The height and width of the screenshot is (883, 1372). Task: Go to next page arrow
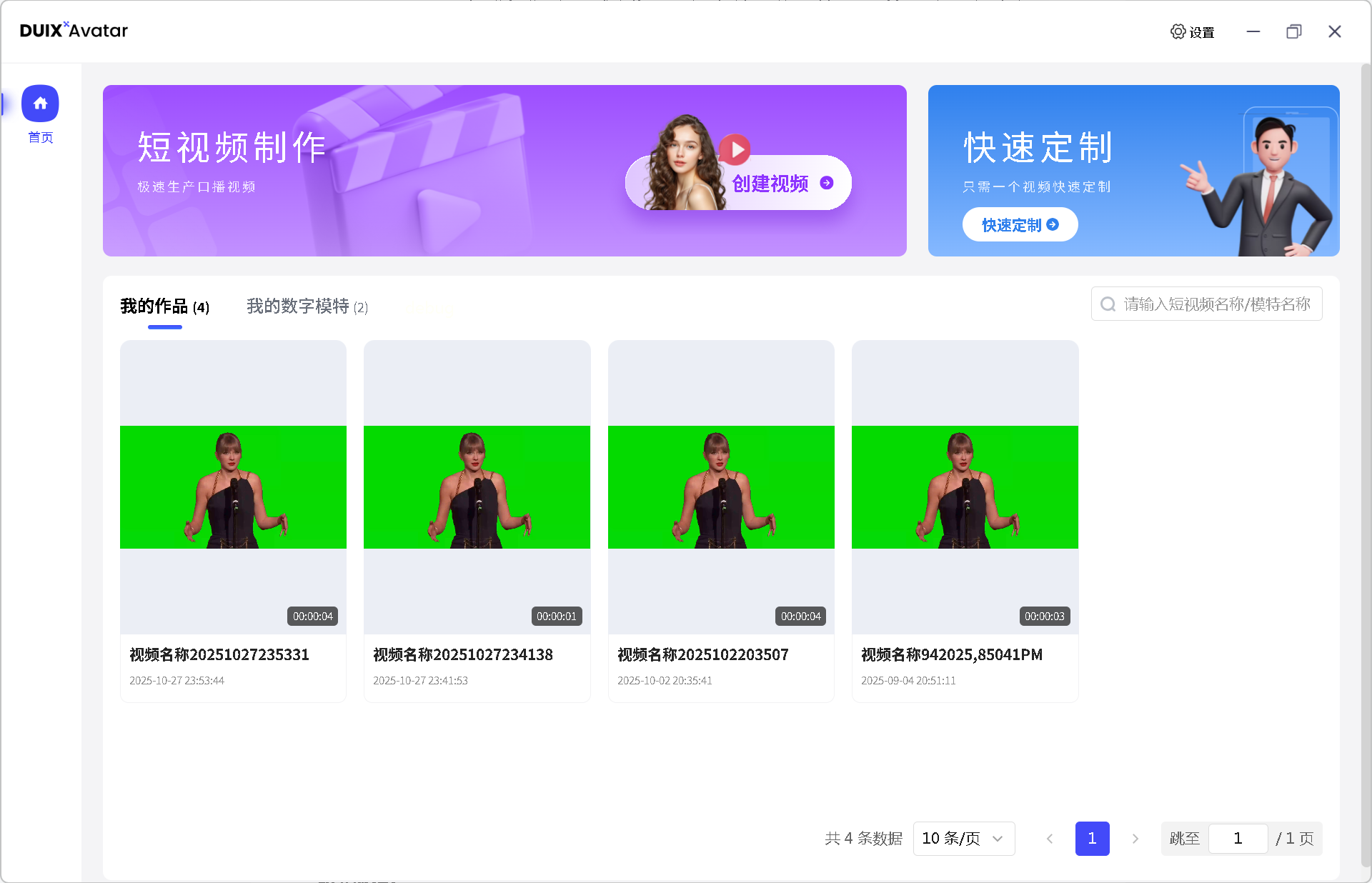1135,839
